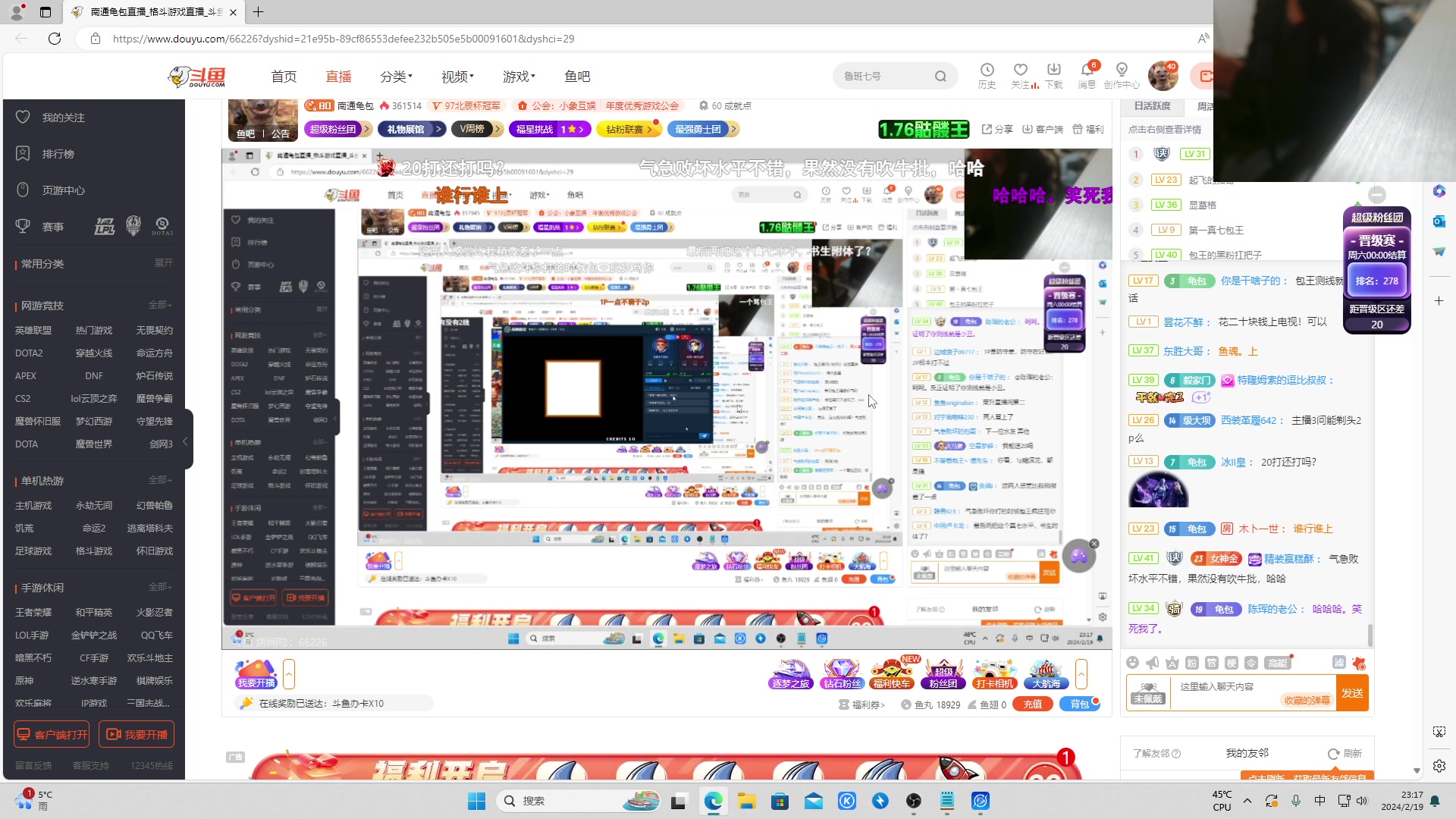Click the 分享 share icon
The height and width of the screenshot is (819, 1456).
(997, 130)
